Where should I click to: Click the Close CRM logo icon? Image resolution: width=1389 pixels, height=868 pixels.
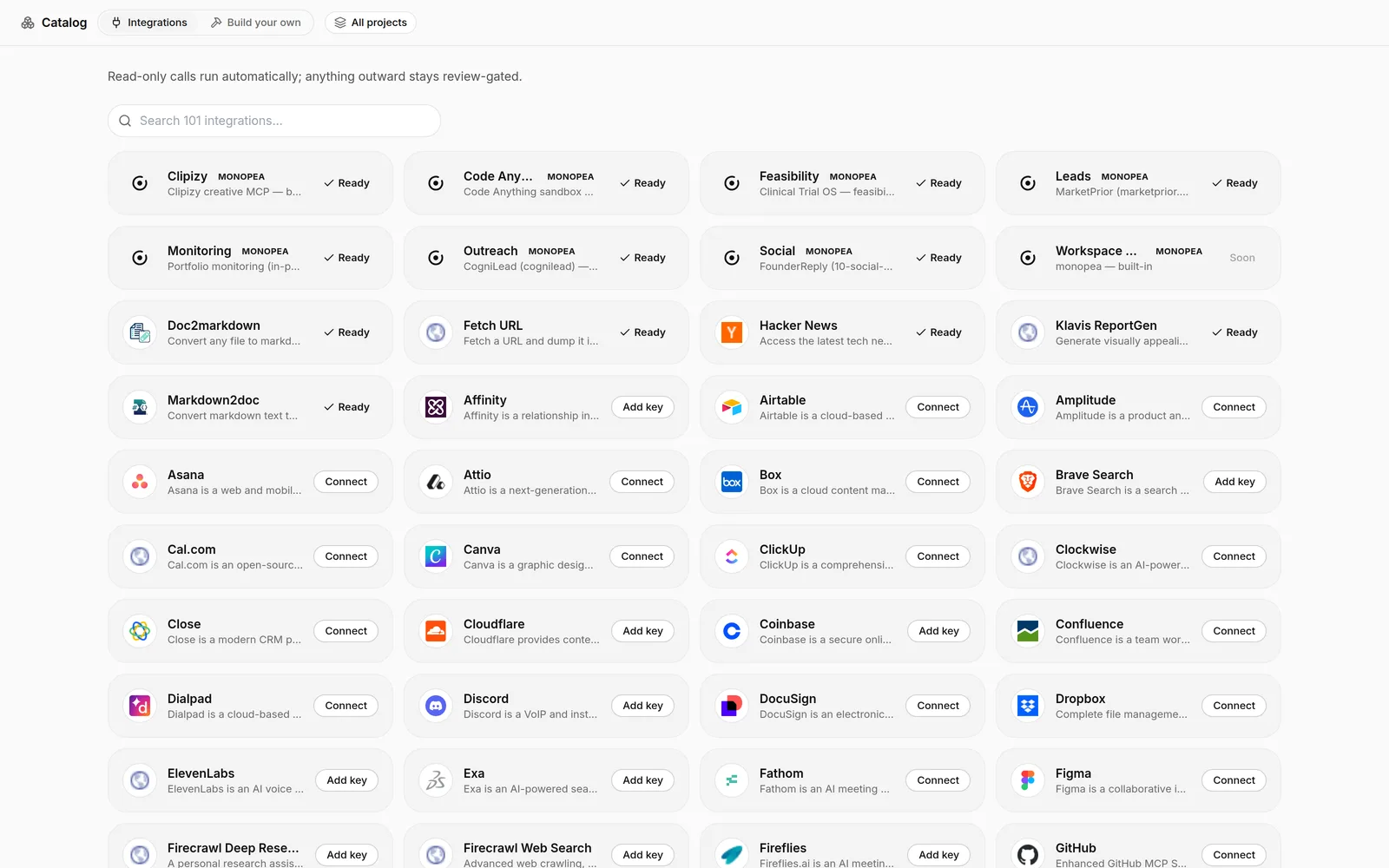click(140, 631)
